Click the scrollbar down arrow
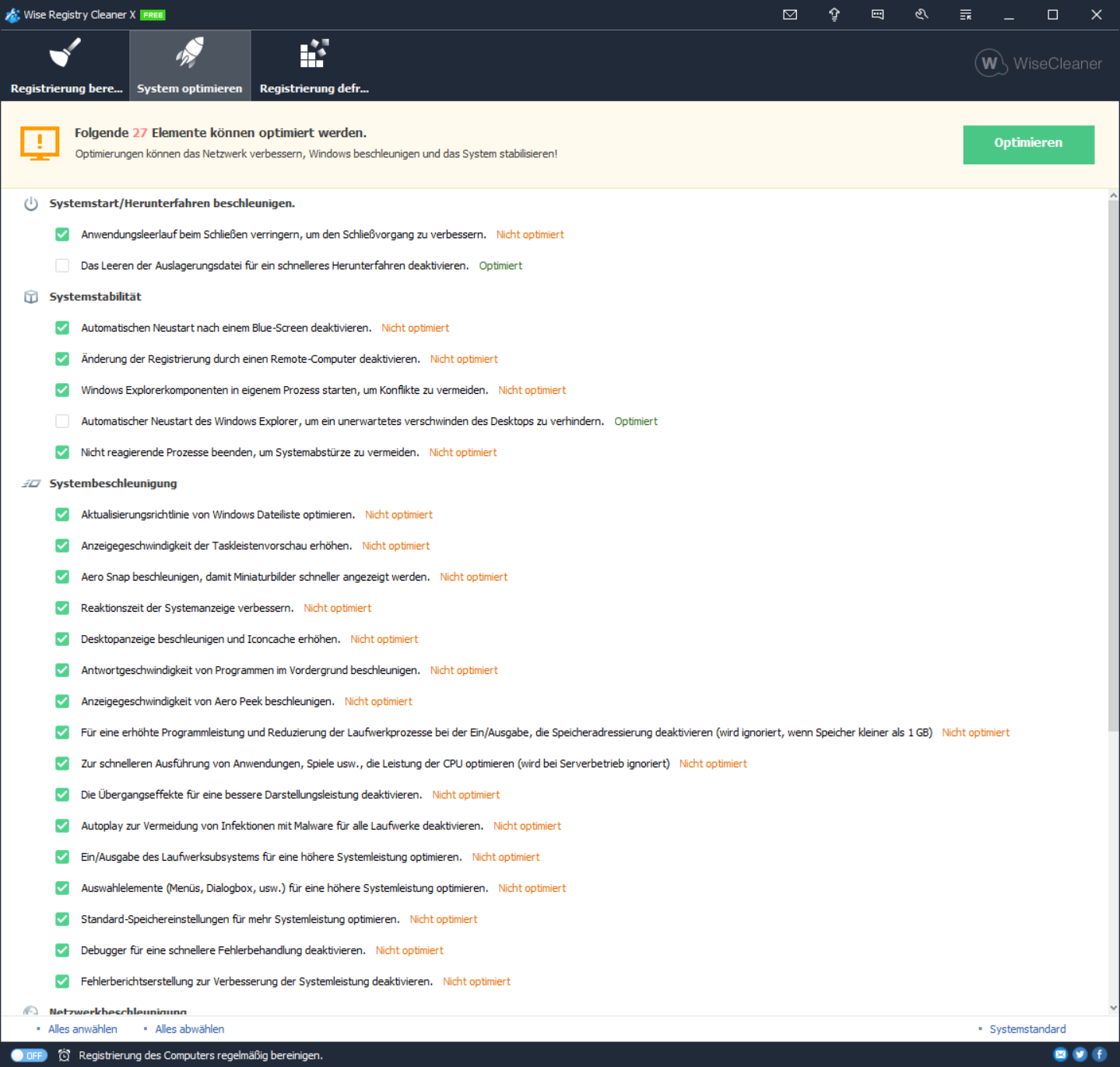The width and height of the screenshot is (1120, 1067). tap(1113, 1007)
